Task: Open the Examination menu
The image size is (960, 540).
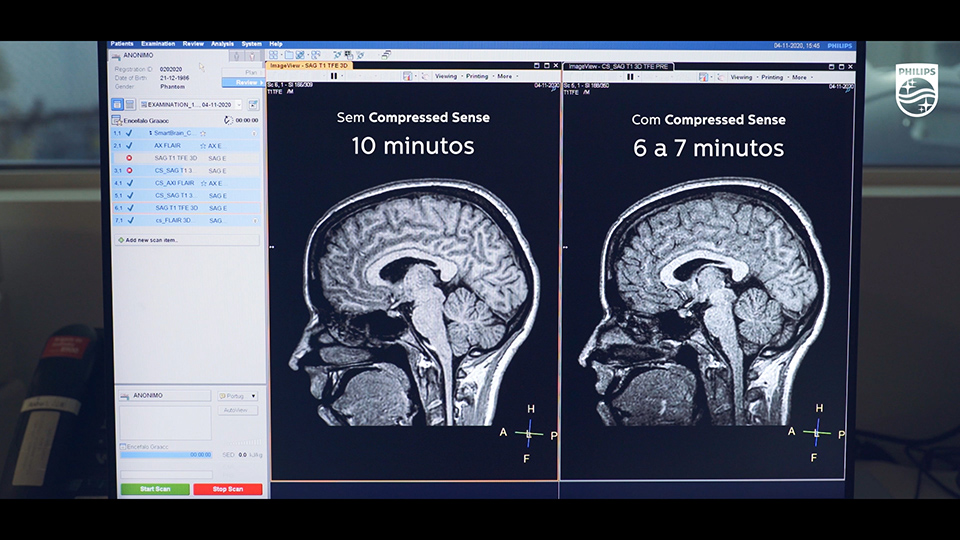Action: point(158,44)
